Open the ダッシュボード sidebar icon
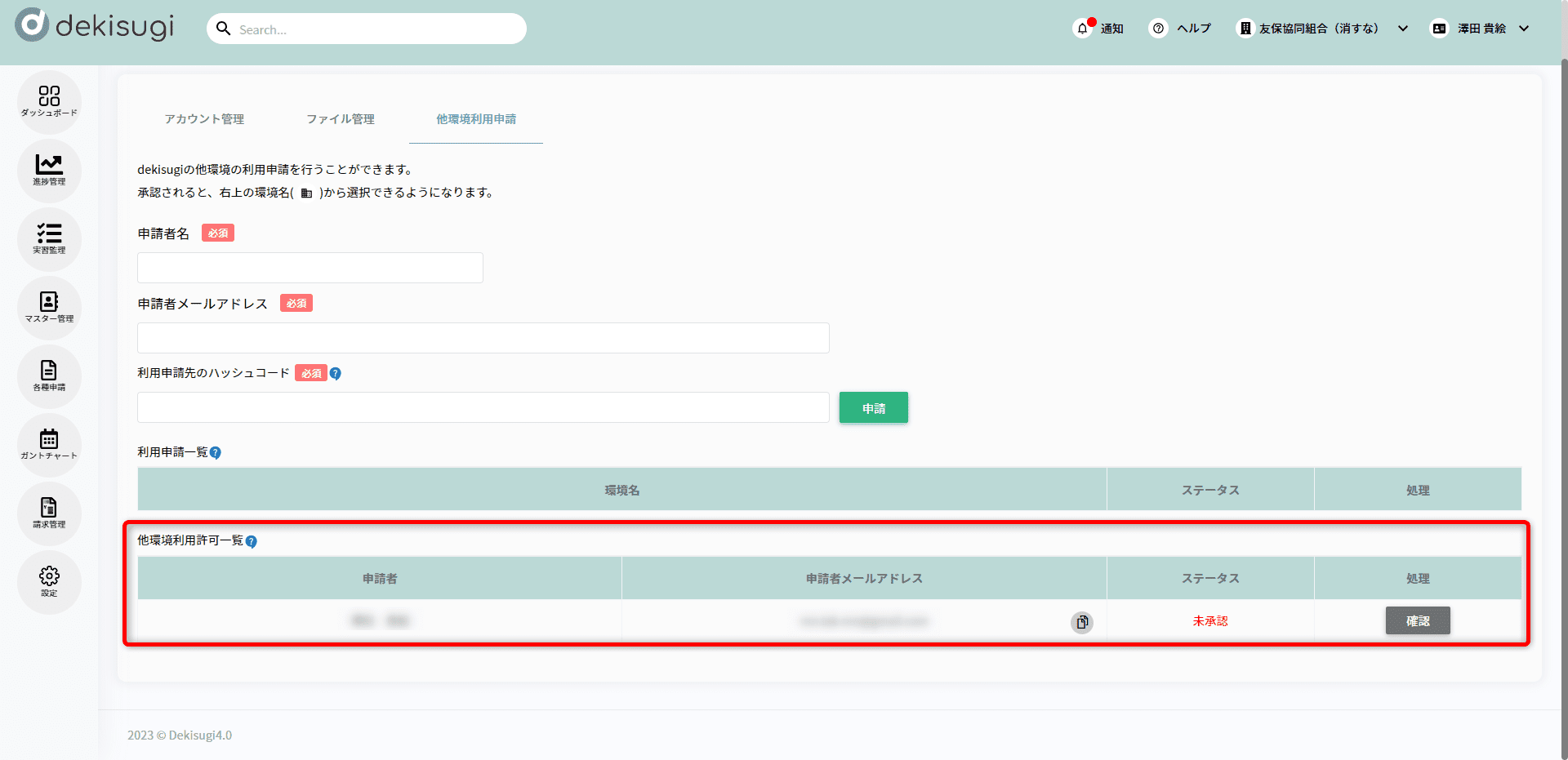 point(49,101)
